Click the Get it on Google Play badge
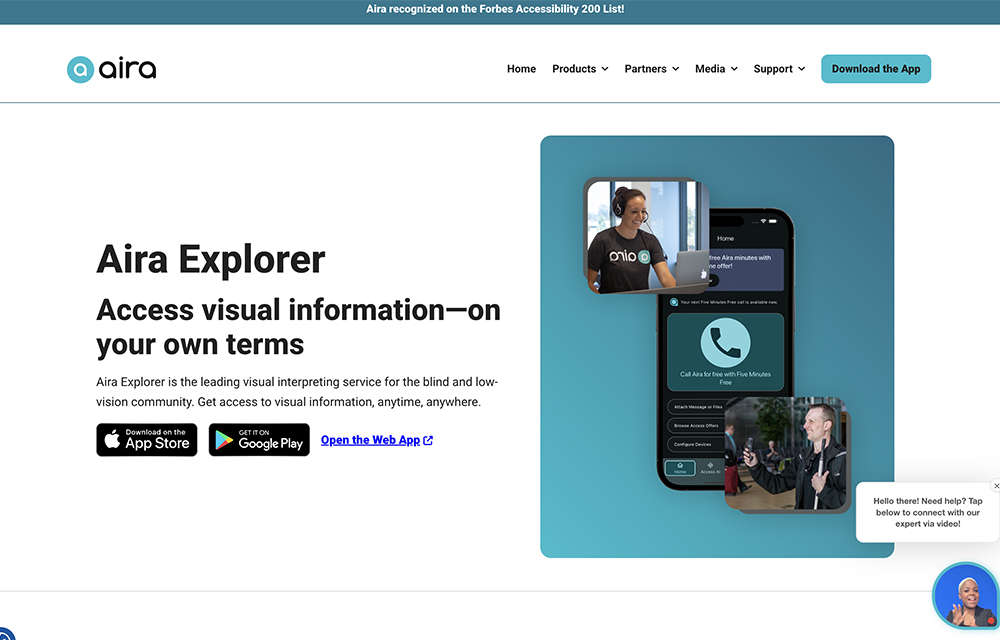This screenshot has height=640, width=1000. point(259,440)
